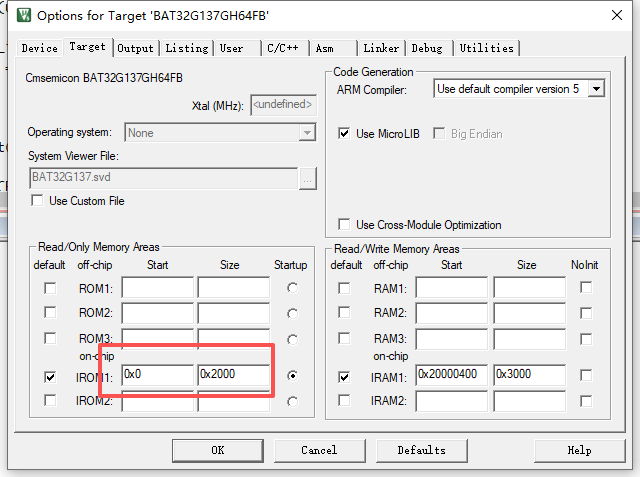
Task: Go to the Linker tab
Action: (381, 48)
